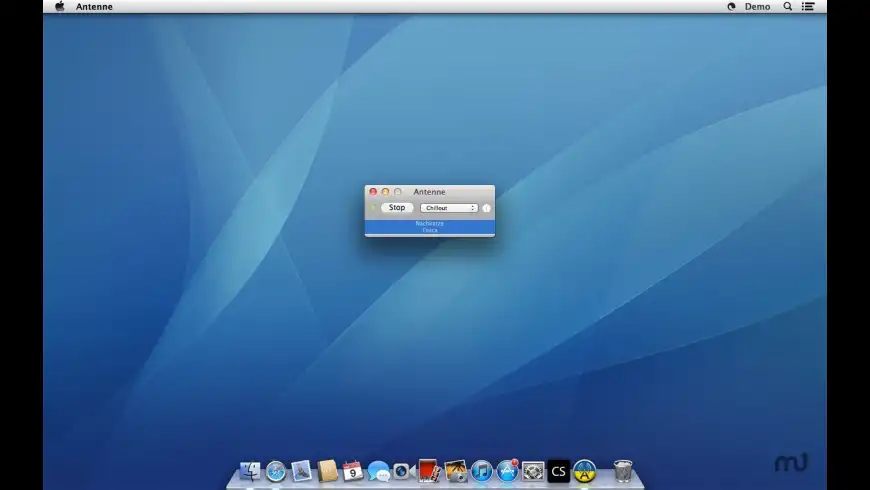Open the App Store in Dock
Screen dimensions: 870x490
[x=508, y=471]
